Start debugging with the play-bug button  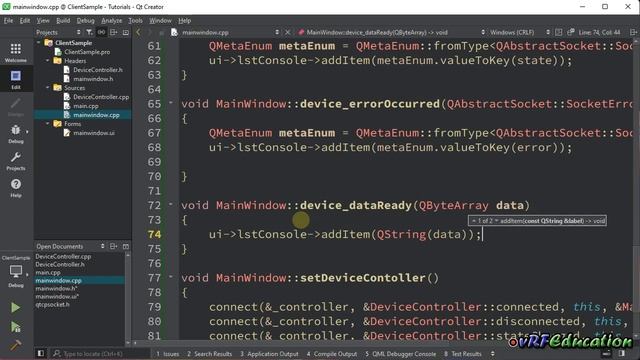pyautogui.click(x=16, y=327)
